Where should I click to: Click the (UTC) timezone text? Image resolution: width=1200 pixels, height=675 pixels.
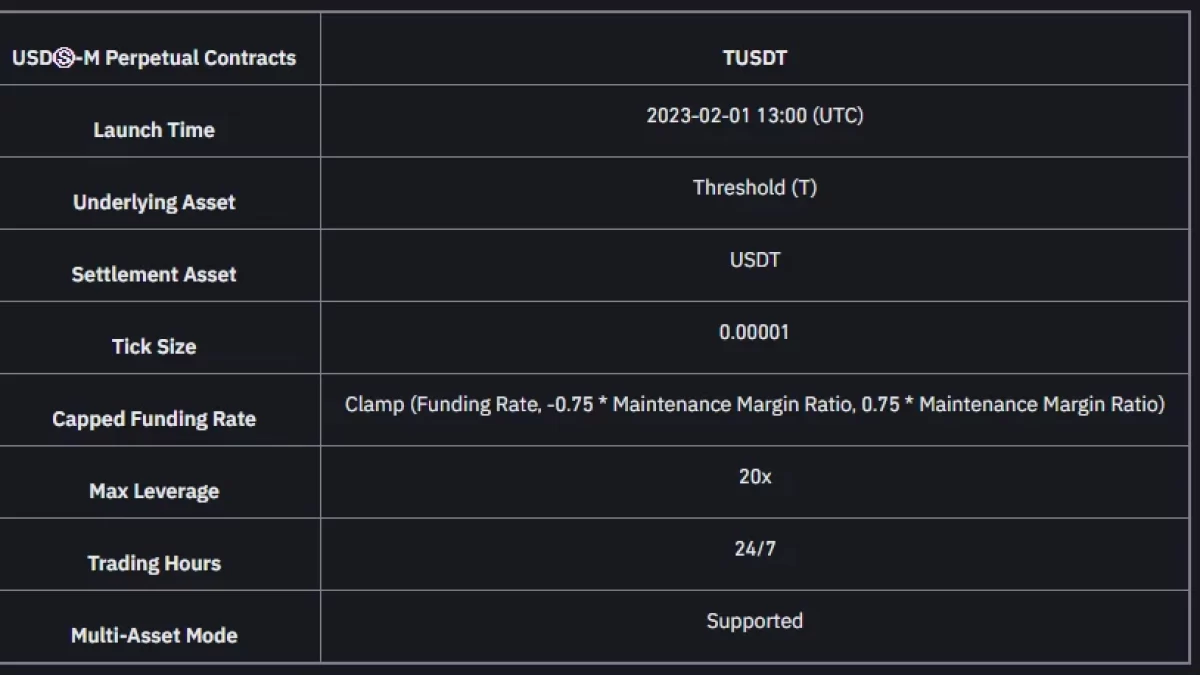(x=838, y=115)
